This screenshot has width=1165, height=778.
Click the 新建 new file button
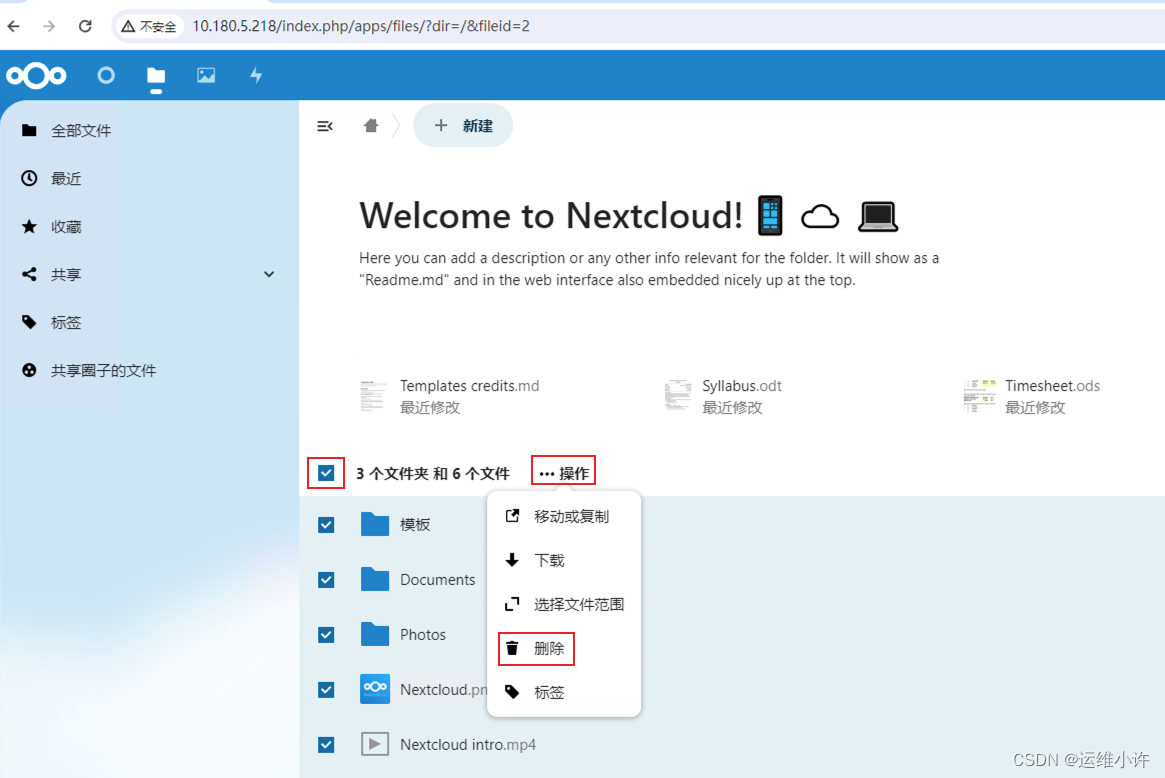click(x=463, y=126)
